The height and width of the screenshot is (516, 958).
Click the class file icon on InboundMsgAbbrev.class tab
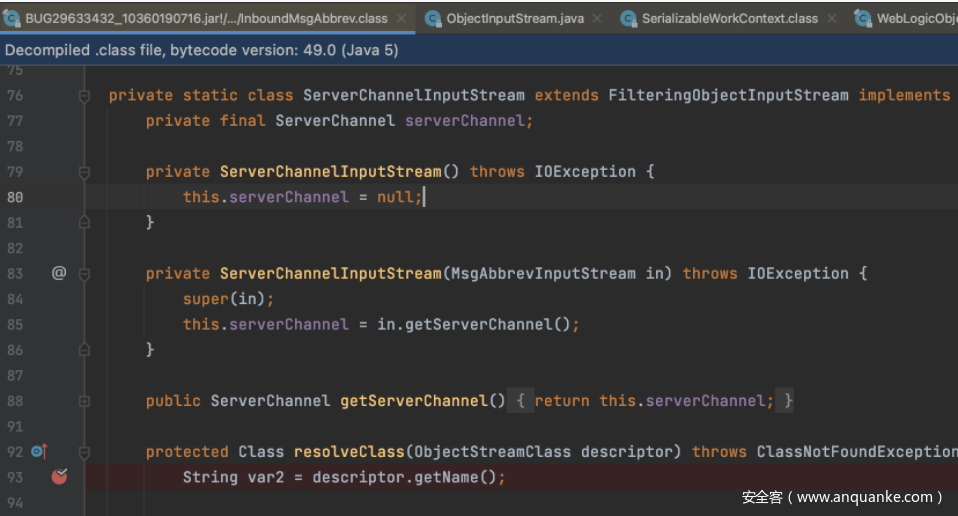[x=12, y=18]
